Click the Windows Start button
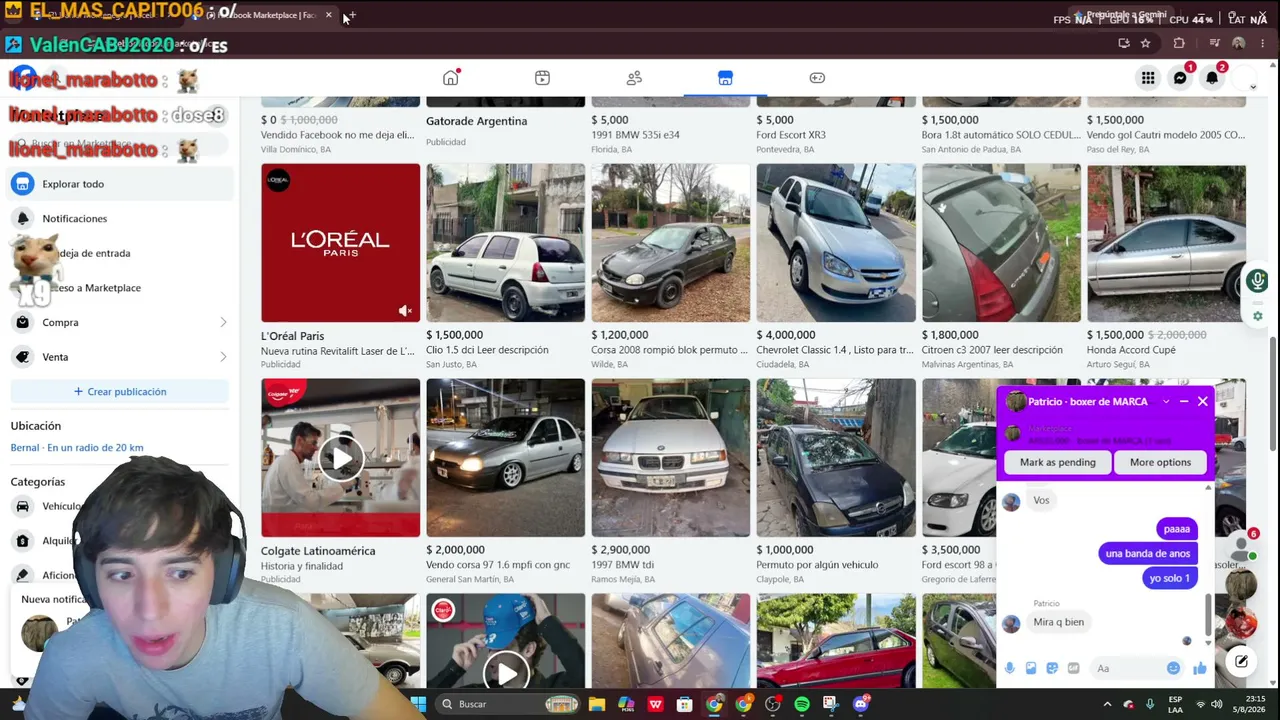Image resolution: width=1280 pixels, height=720 pixels. pos(419,704)
